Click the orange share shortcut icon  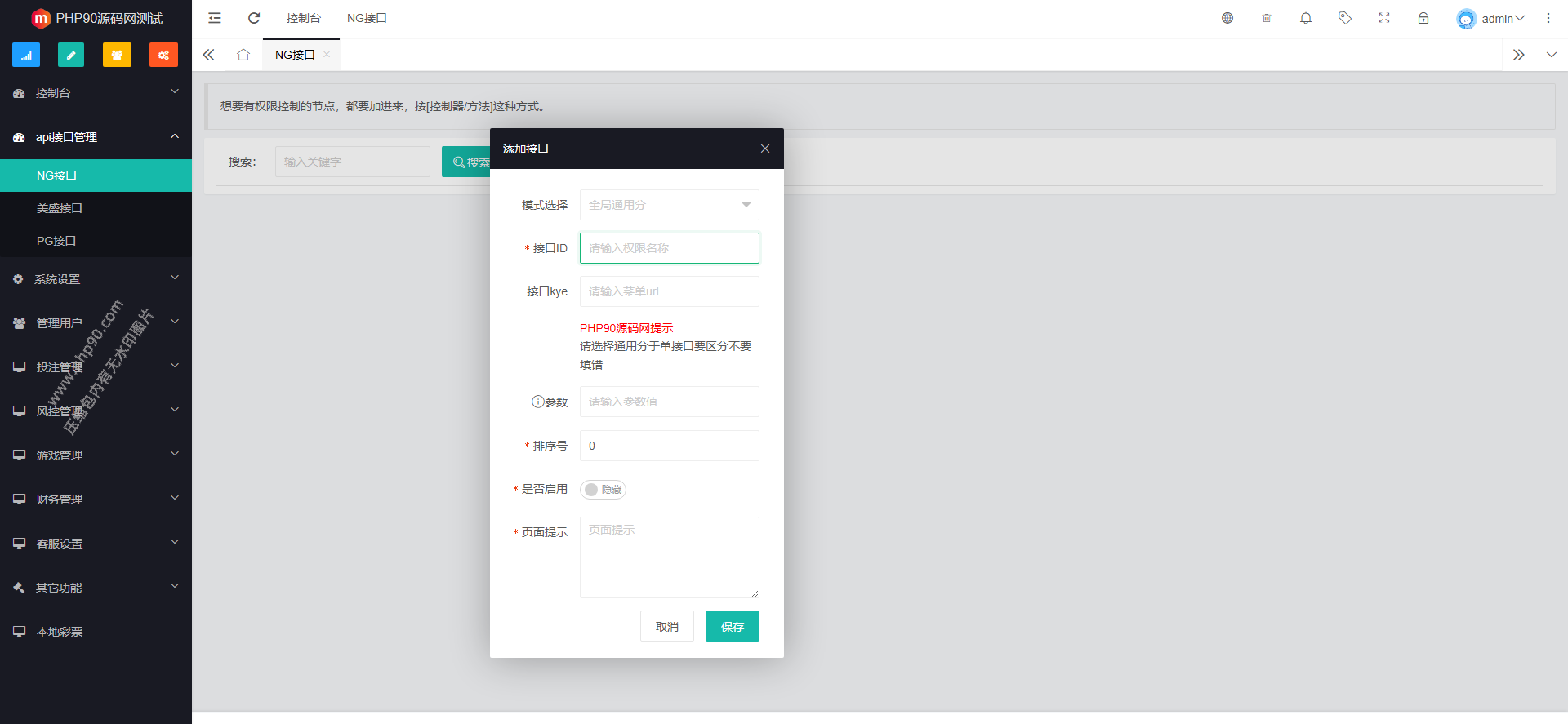163,55
